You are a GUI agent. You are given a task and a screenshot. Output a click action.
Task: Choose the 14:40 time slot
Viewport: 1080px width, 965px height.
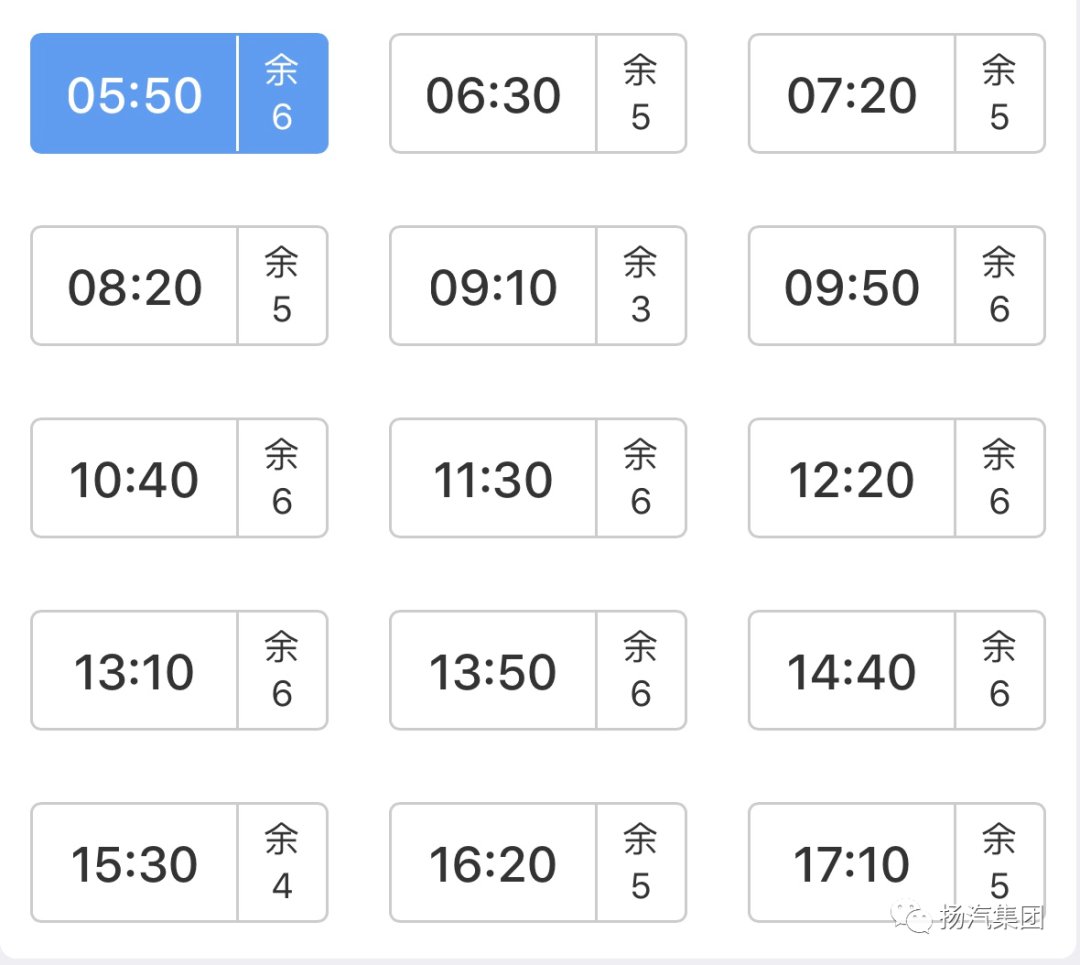pyautogui.click(x=852, y=671)
